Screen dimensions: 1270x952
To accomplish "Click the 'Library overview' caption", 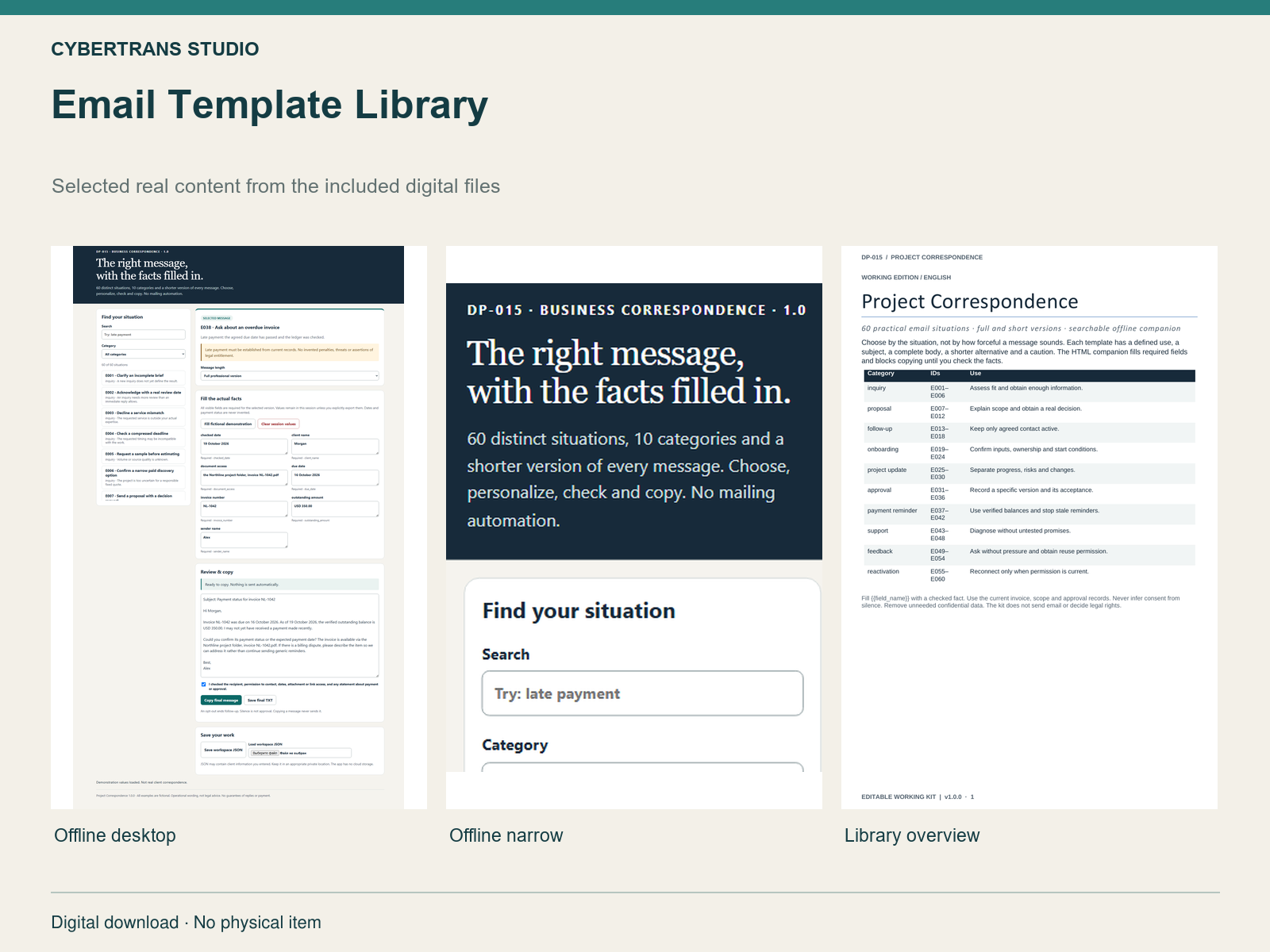I will coord(912,835).
